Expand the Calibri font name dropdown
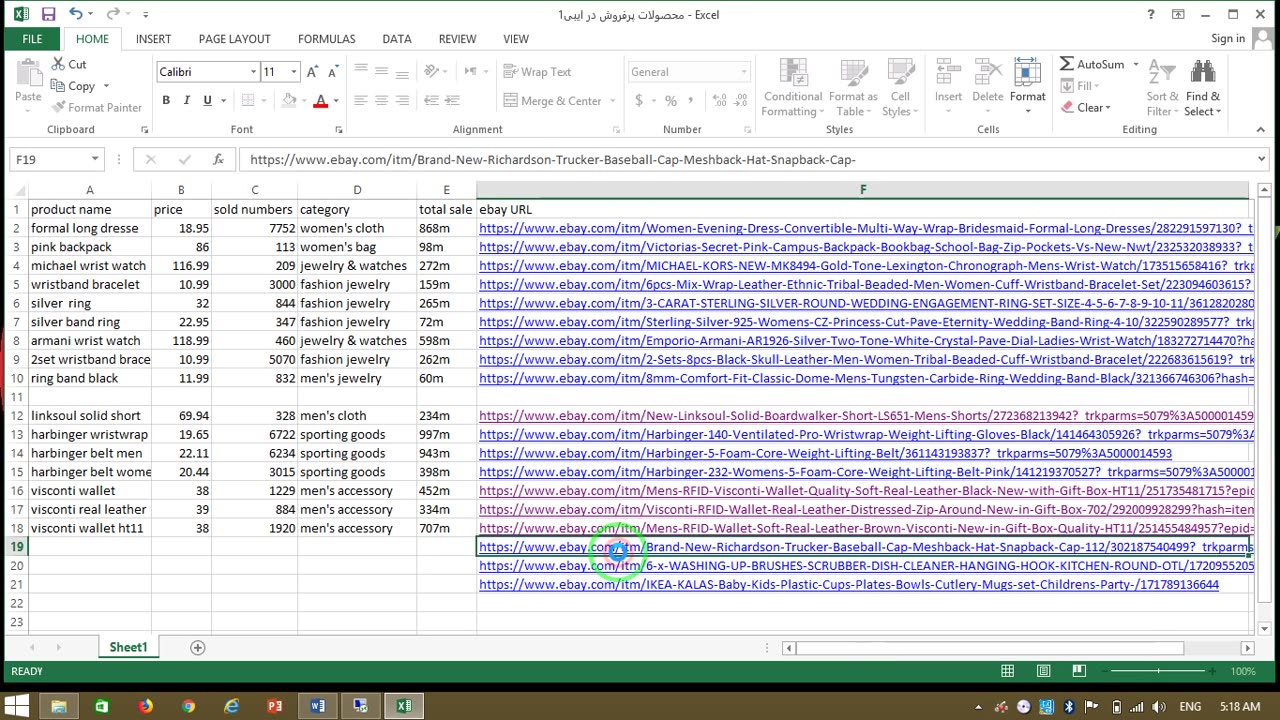Viewport: 1280px width, 720px height. [x=253, y=72]
